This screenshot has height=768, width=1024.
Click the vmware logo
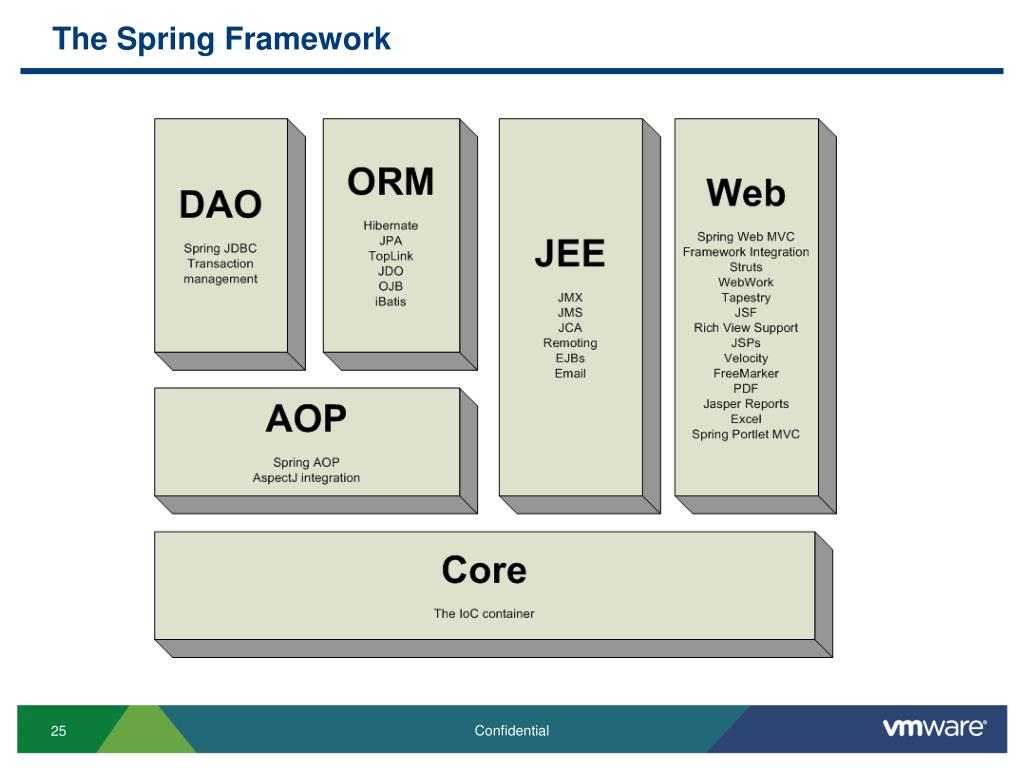[935, 728]
